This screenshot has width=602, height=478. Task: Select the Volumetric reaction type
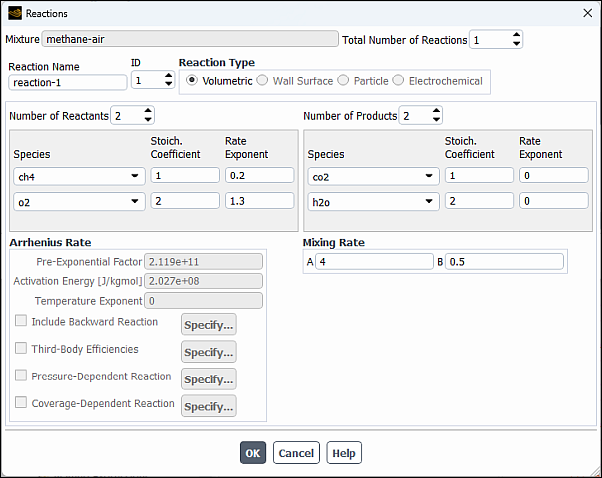click(193, 81)
